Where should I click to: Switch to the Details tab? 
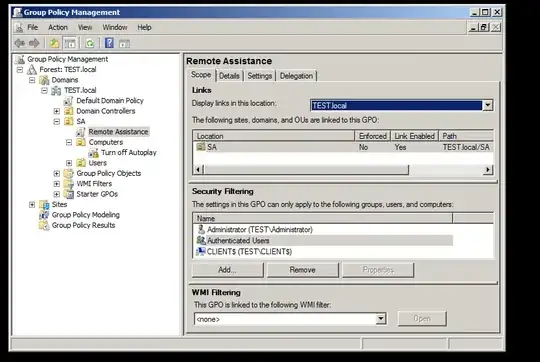coord(229,76)
